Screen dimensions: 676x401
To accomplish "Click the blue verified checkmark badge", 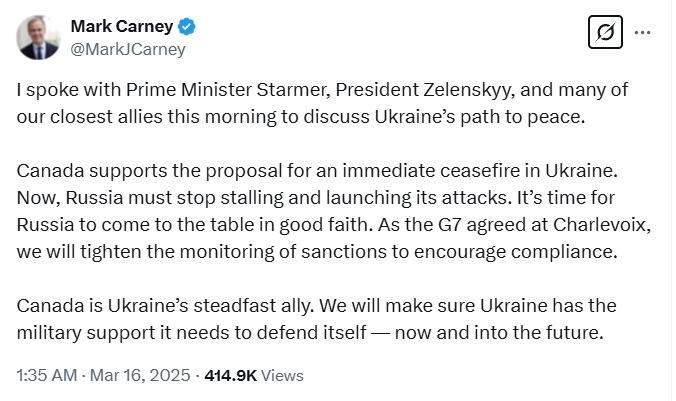I will [x=187, y=27].
